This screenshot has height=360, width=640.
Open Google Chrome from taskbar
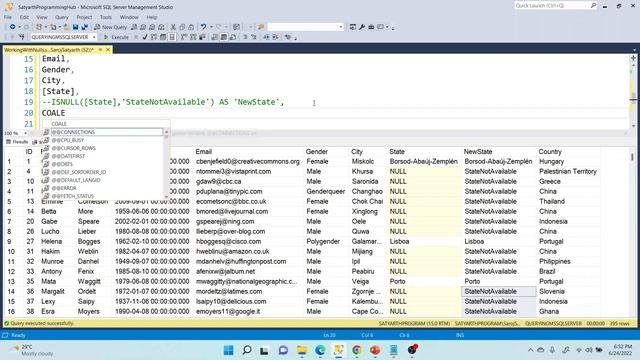click(x=357, y=350)
